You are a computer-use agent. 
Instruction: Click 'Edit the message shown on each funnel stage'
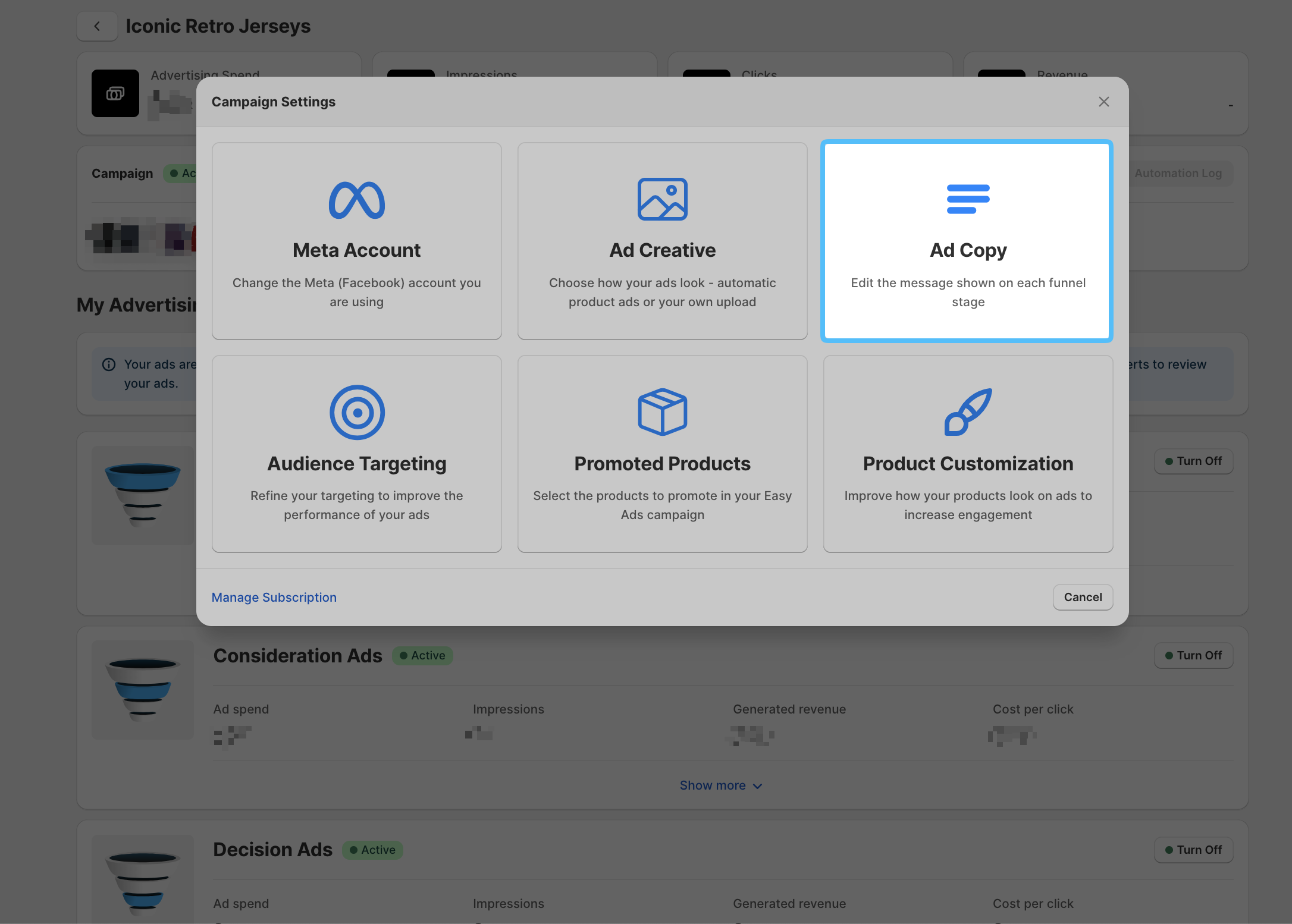[x=968, y=292]
